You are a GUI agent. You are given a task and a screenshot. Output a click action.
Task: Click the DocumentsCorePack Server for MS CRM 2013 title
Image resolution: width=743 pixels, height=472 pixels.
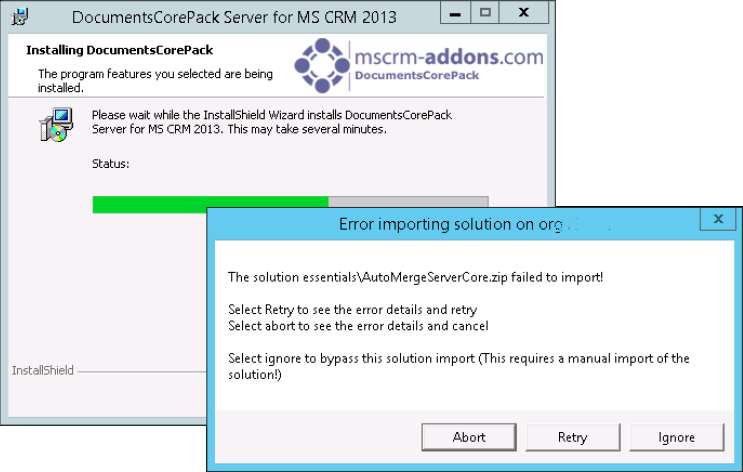pyautogui.click(x=234, y=18)
